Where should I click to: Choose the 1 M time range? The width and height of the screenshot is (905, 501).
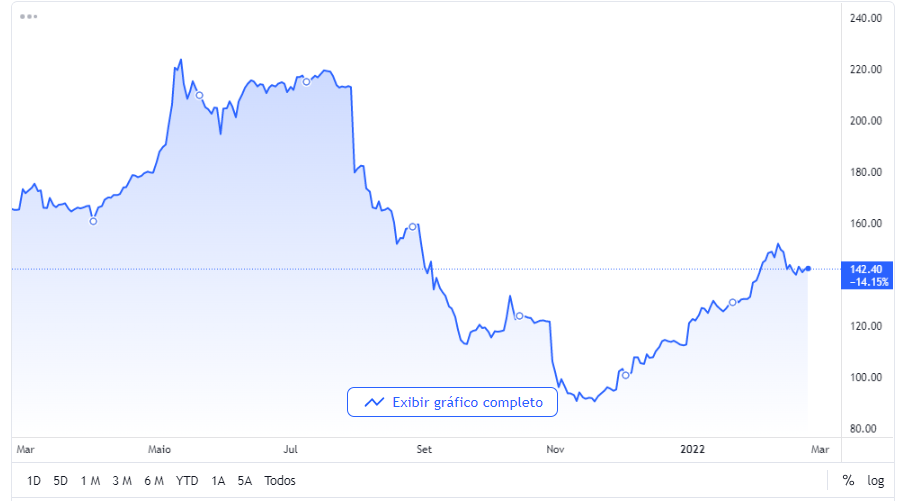90,481
